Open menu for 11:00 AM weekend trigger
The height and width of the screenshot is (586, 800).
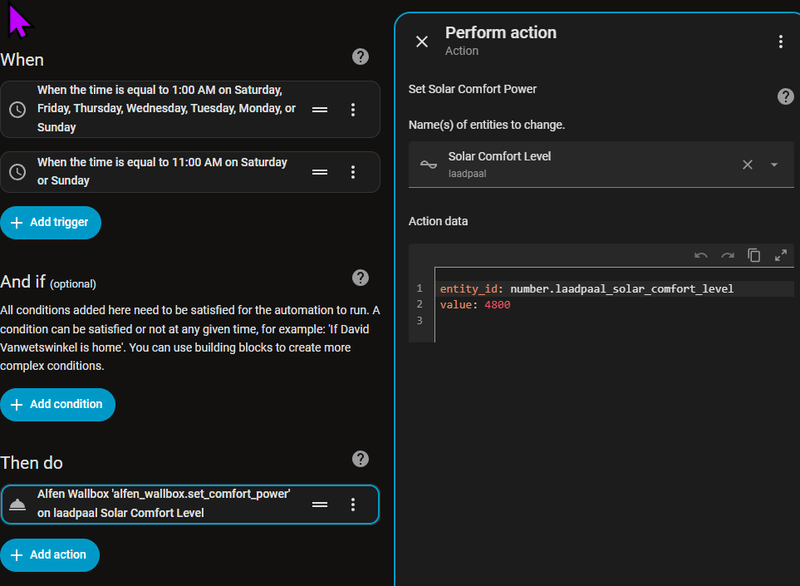353,172
